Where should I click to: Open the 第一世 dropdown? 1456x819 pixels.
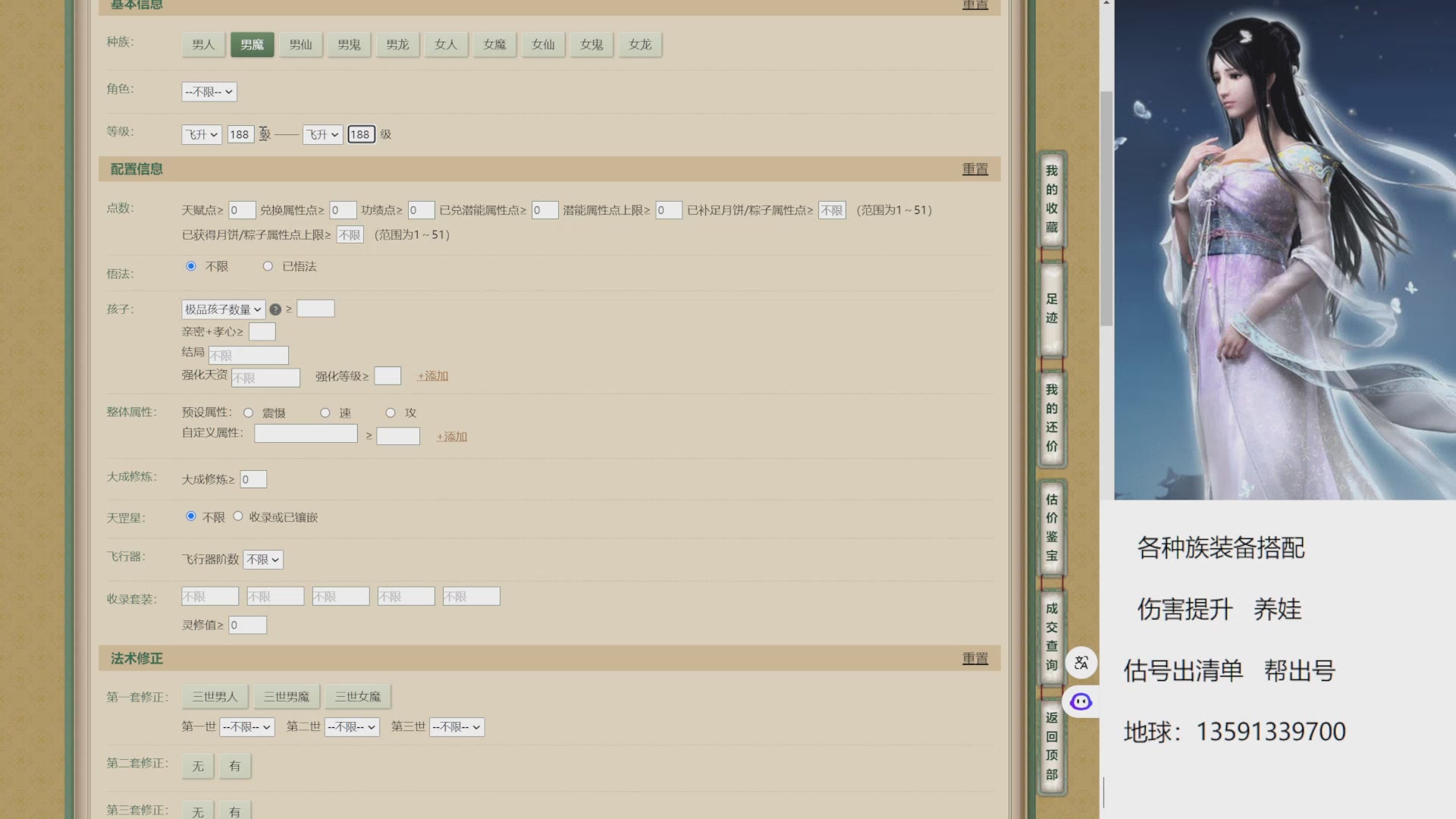[x=247, y=726]
